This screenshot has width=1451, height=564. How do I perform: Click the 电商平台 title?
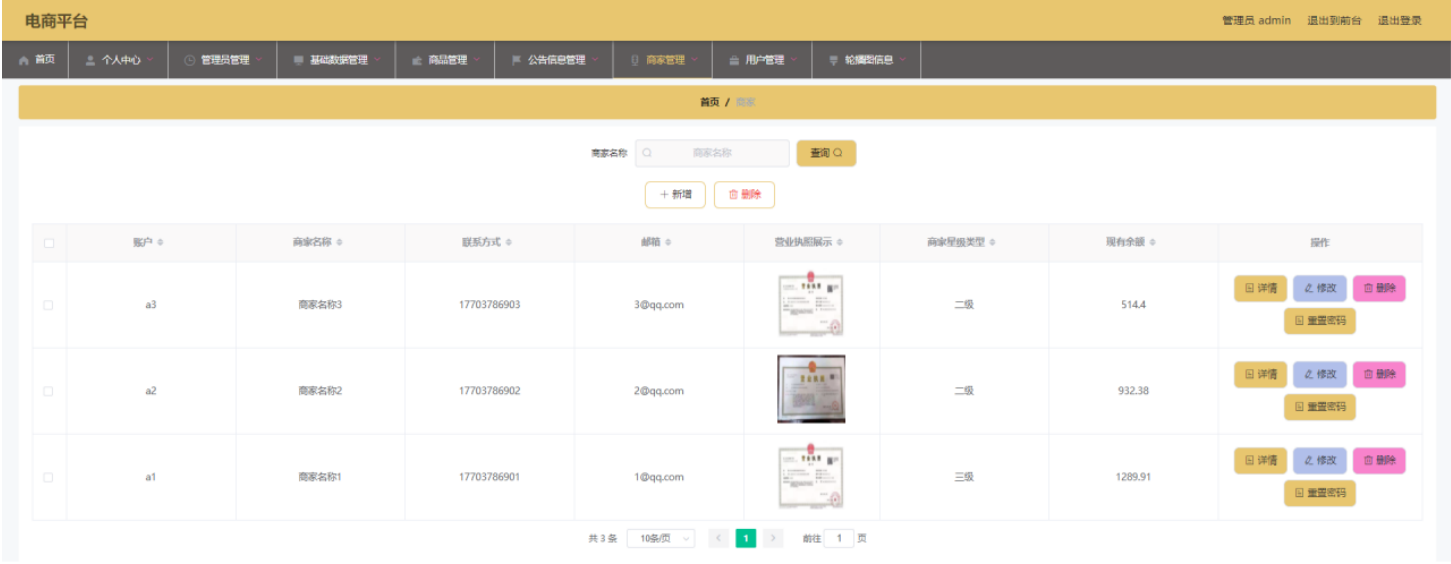(56, 21)
